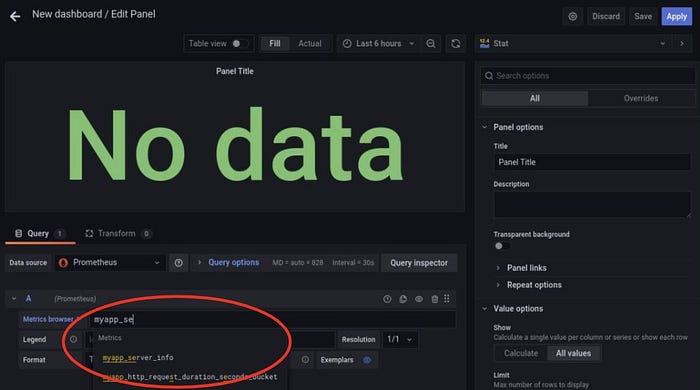Open Last 6 hours time range picker

point(378,43)
